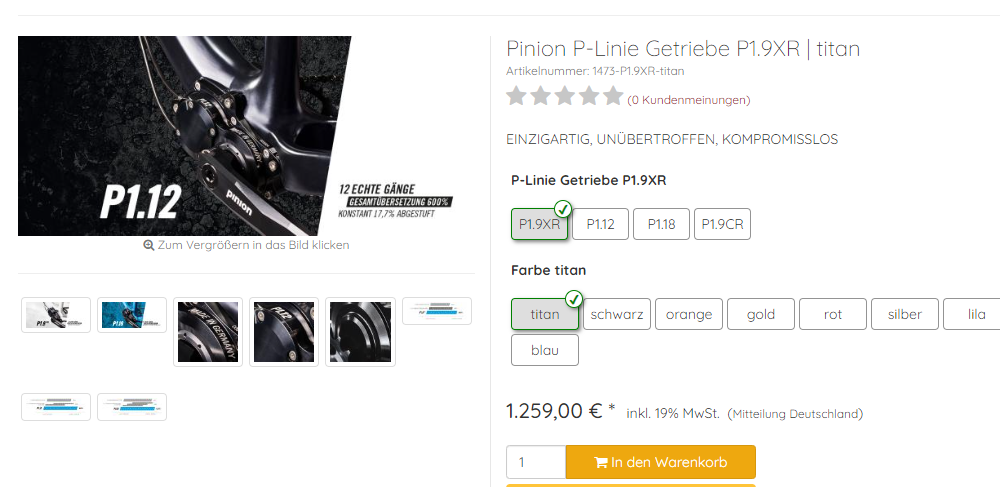Add item with In den Warenkorb button
This screenshot has height=487, width=1000.
(661, 462)
